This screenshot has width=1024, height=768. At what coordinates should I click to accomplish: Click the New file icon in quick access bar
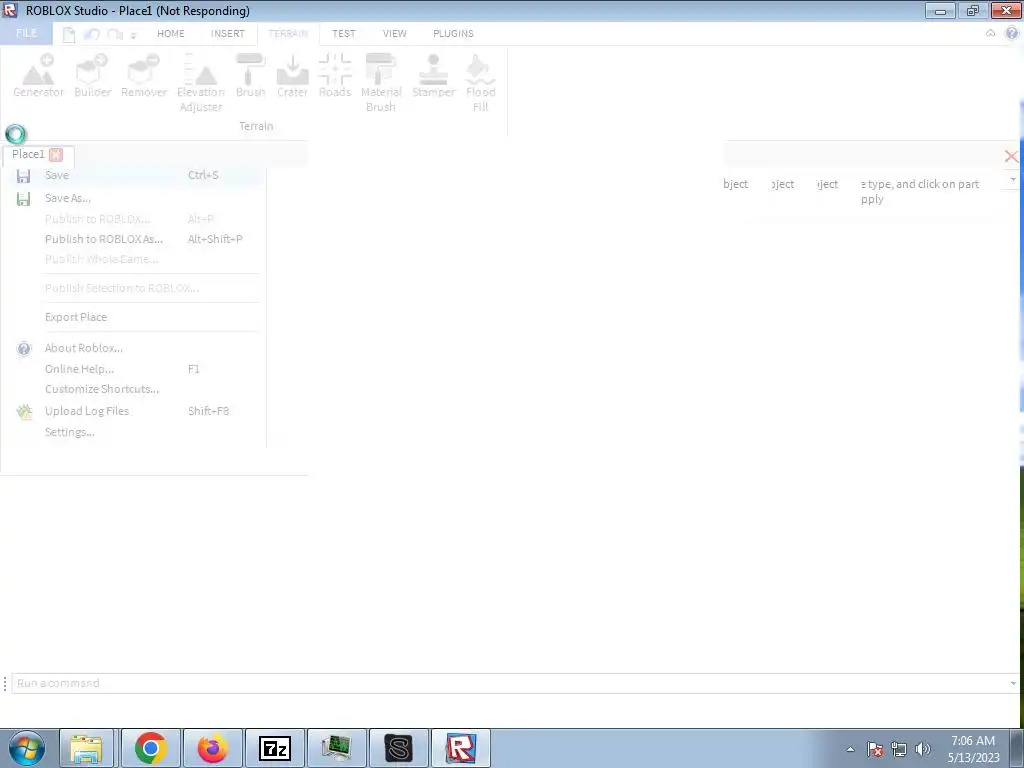pos(69,35)
